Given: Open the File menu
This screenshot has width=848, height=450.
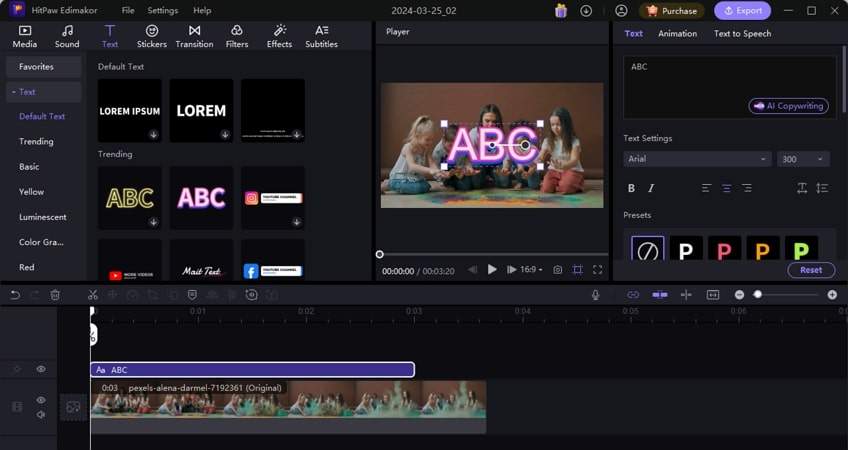Looking at the screenshot, I should [x=128, y=10].
